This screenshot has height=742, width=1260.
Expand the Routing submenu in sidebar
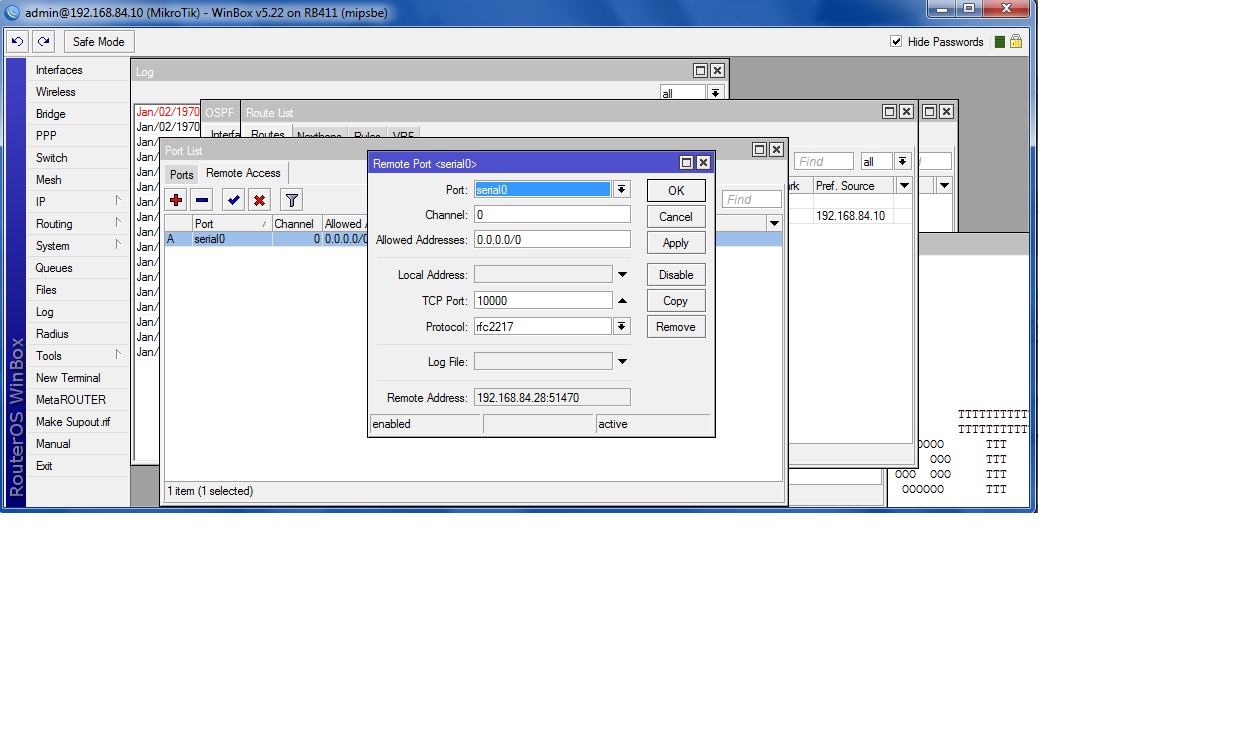[x=78, y=224]
